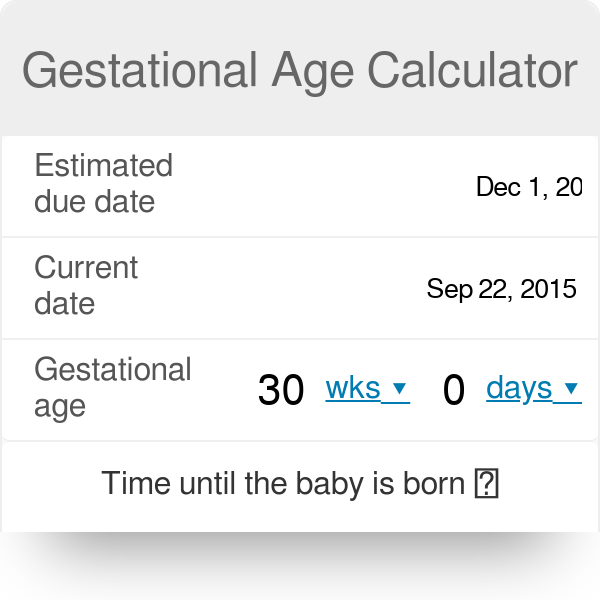This screenshot has width=600, height=600.
Task: Click the Estimated due date label
Action: point(103,183)
